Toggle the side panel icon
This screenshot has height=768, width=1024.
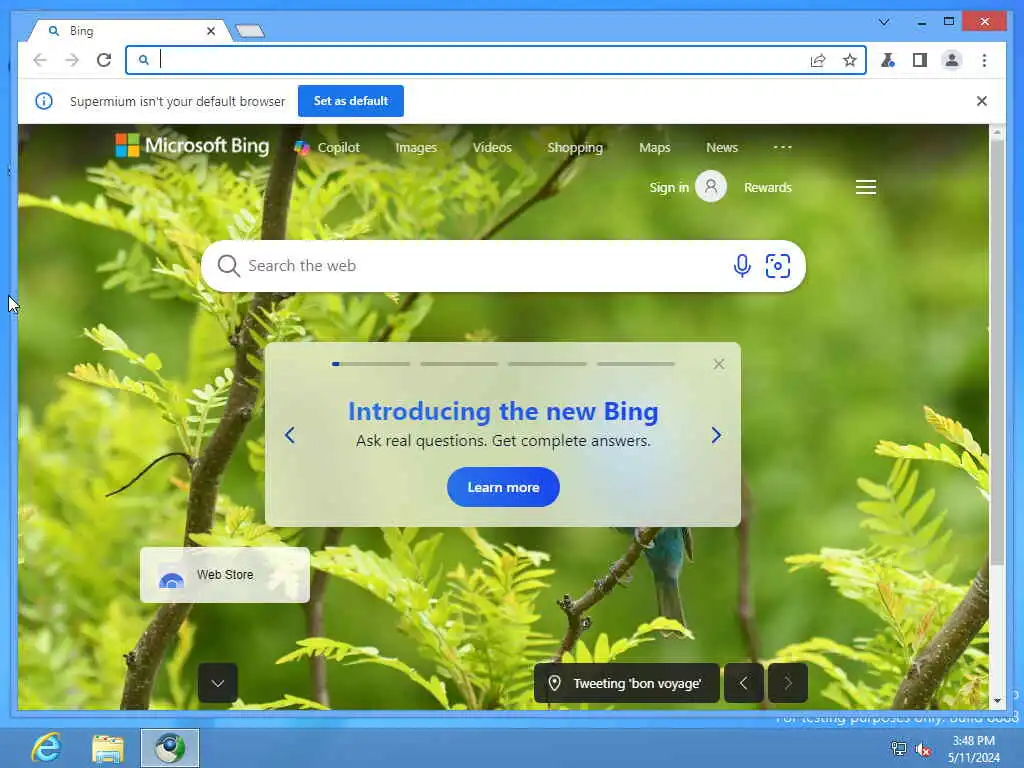920,60
